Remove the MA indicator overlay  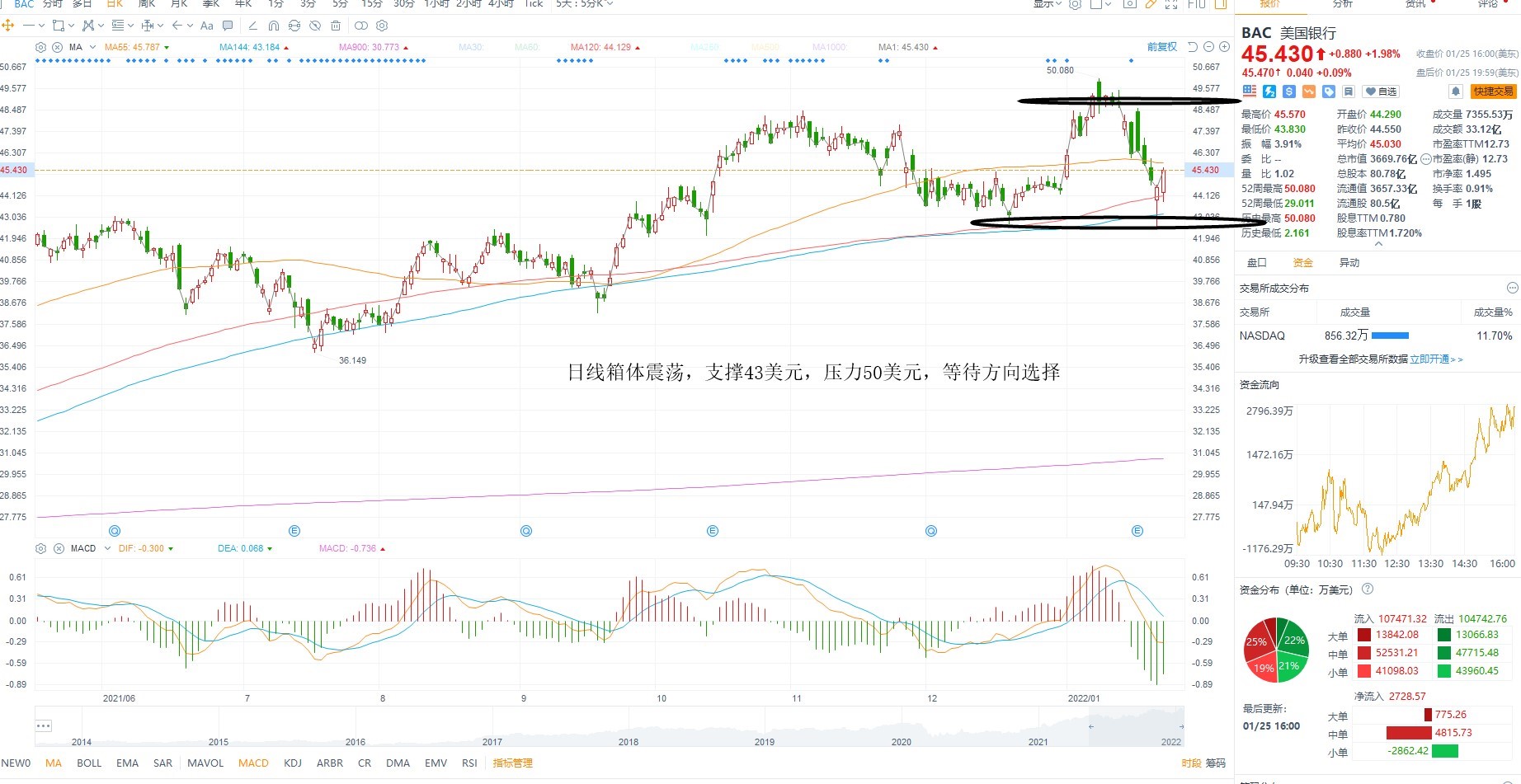tap(58, 47)
